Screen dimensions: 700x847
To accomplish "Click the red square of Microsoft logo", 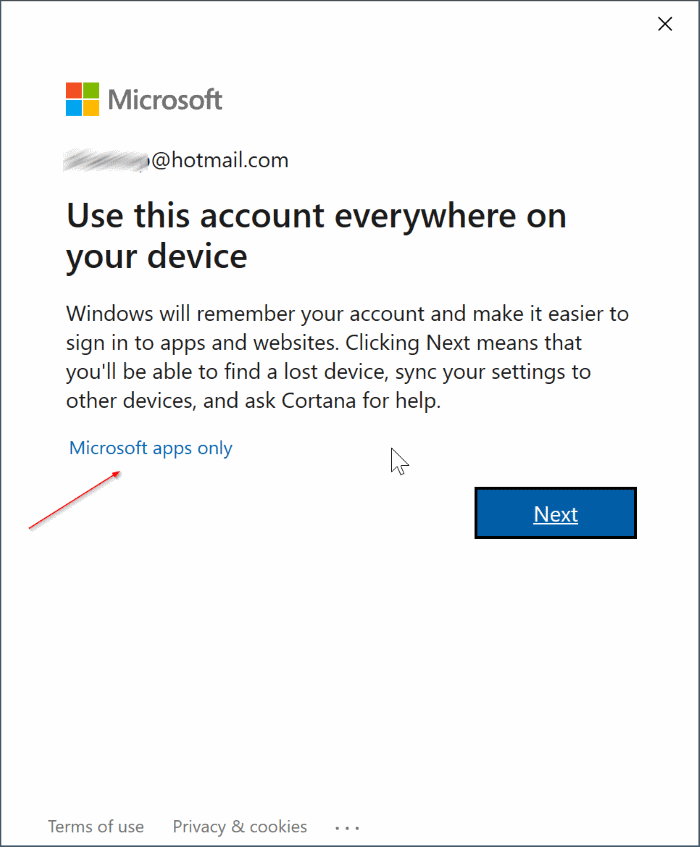I will pyautogui.click(x=74, y=91).
